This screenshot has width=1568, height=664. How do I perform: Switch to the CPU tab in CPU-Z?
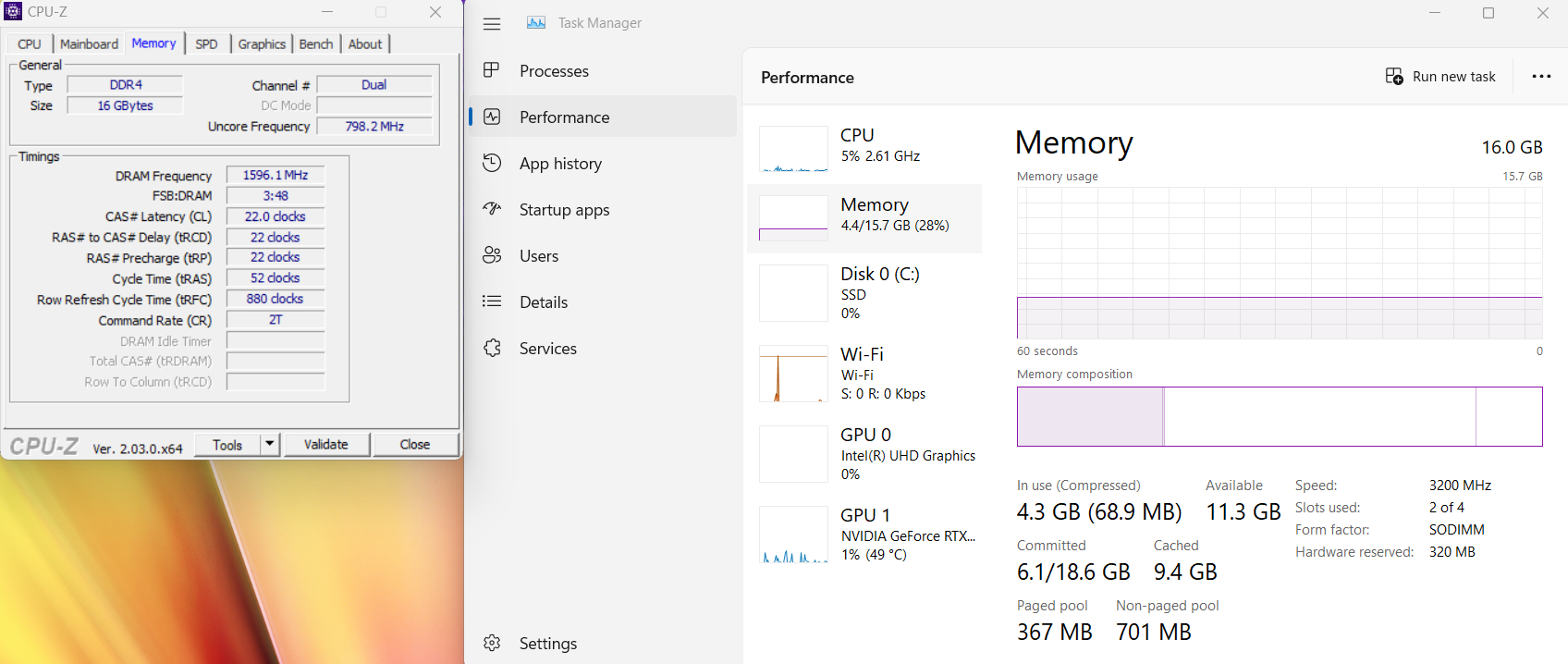click(x=30, y=43)
